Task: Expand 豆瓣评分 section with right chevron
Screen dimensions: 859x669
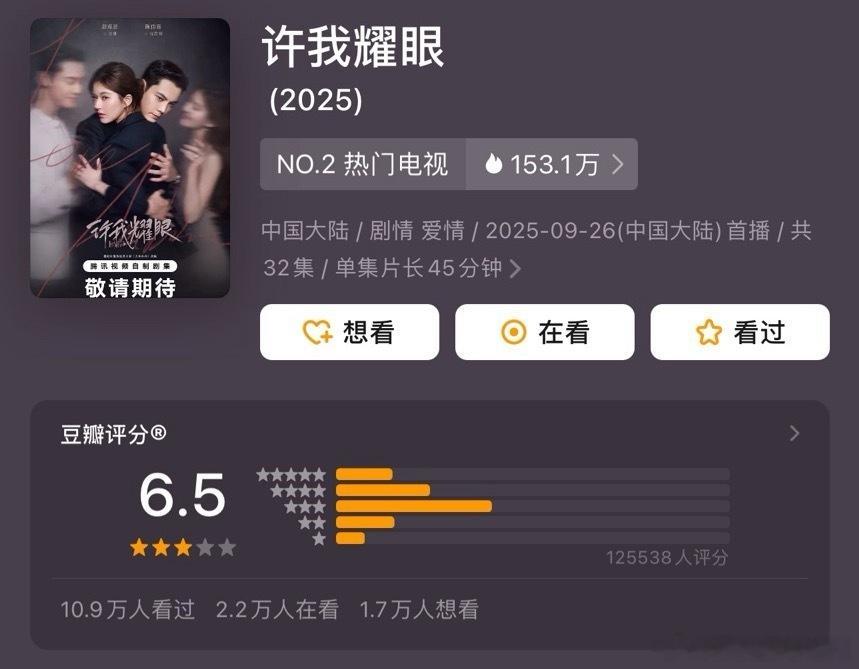Action: (x=794, y=433)
